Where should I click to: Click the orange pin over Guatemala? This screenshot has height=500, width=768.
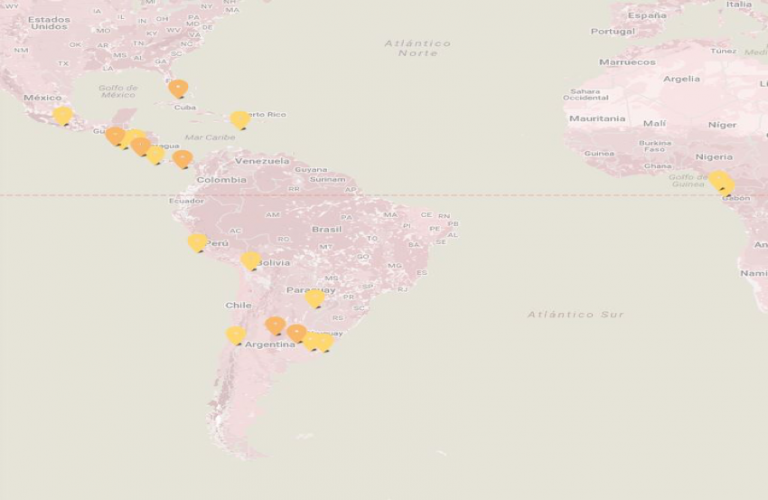tap(116, 136)
